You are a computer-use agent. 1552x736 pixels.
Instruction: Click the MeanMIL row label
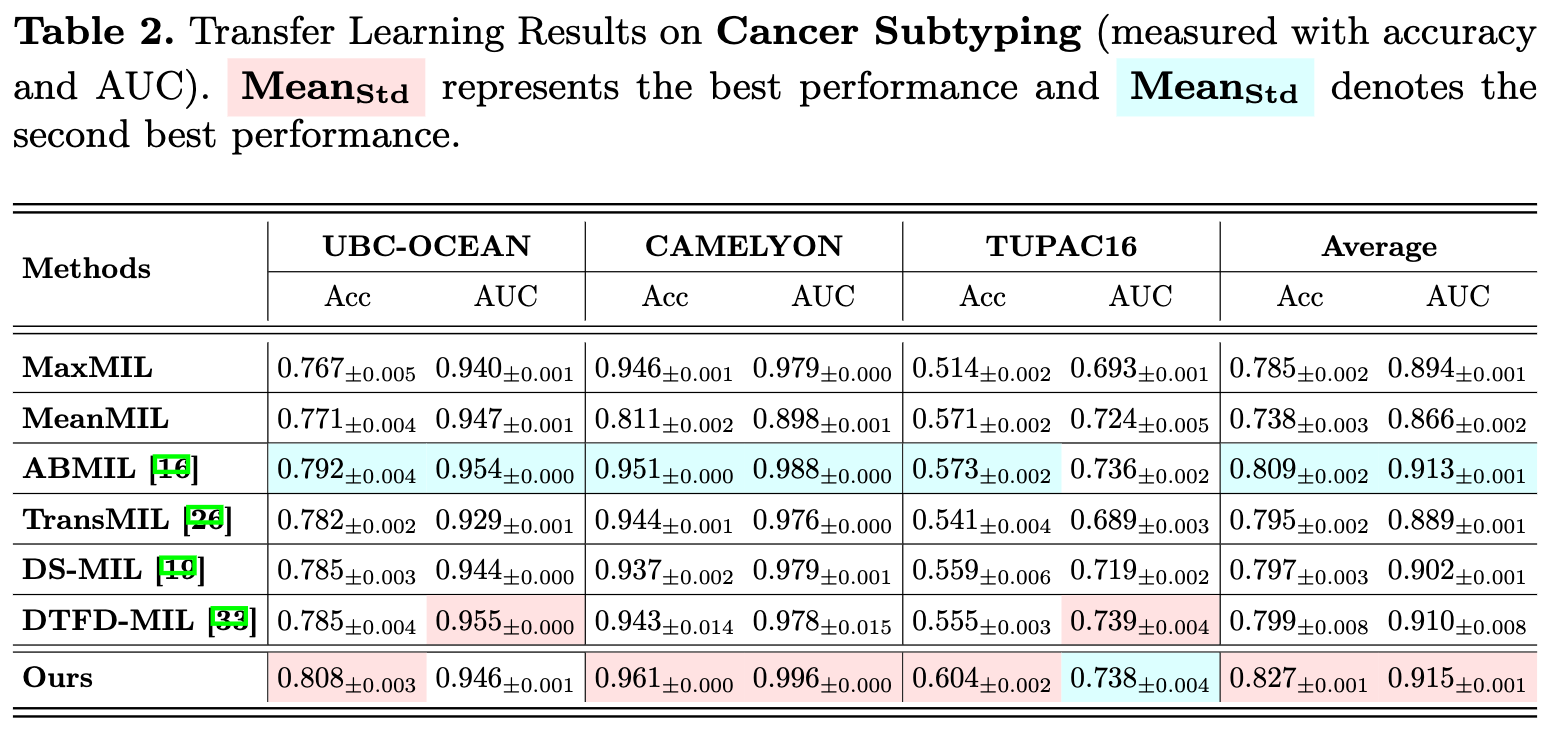coord(96,417)
